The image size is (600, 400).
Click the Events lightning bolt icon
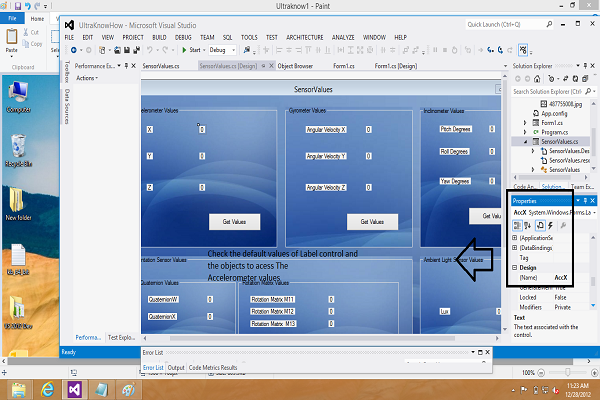tap(550, 226)
